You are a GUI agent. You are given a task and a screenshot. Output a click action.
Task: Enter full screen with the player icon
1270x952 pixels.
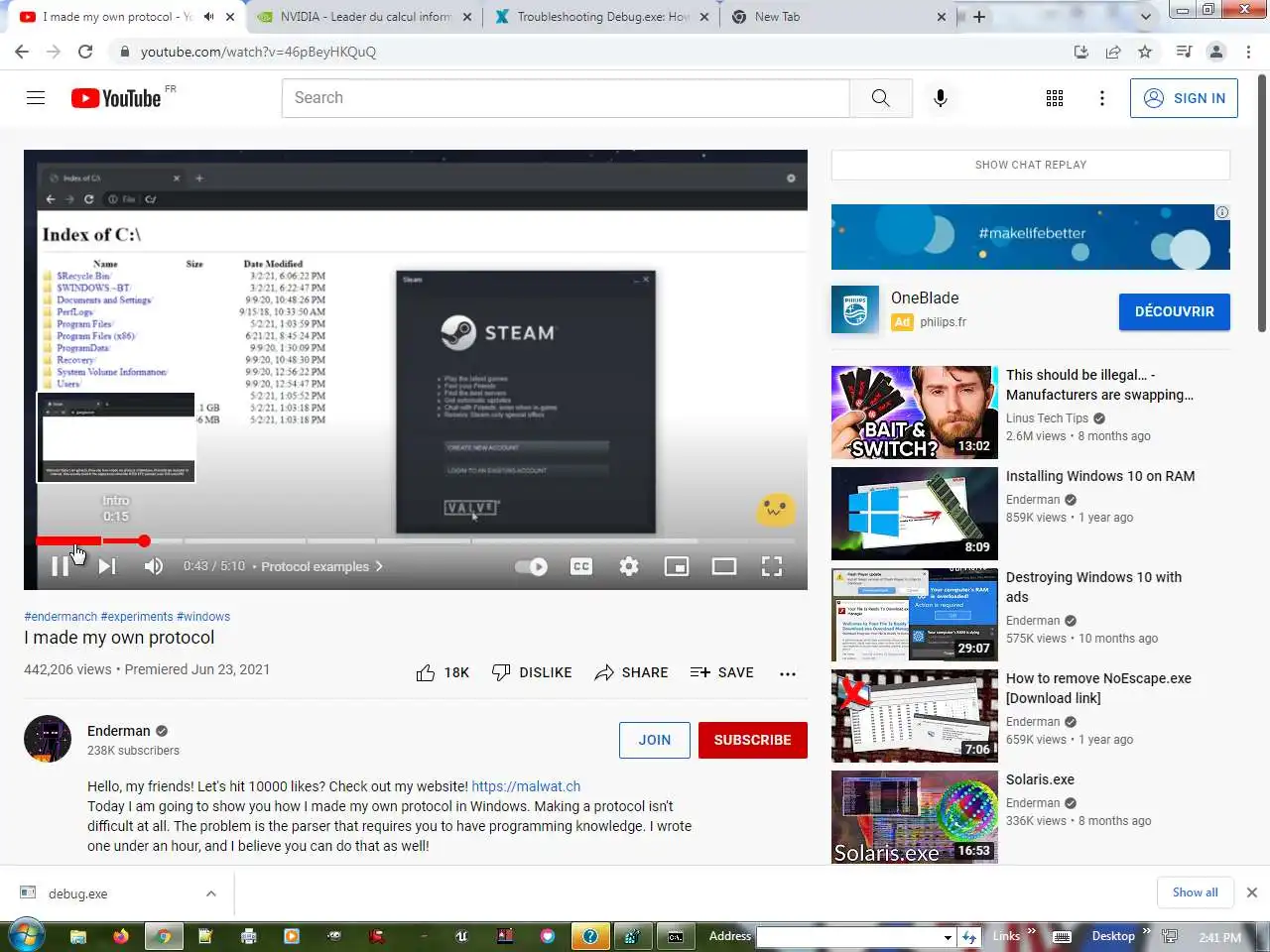click(x=772, y=566)
